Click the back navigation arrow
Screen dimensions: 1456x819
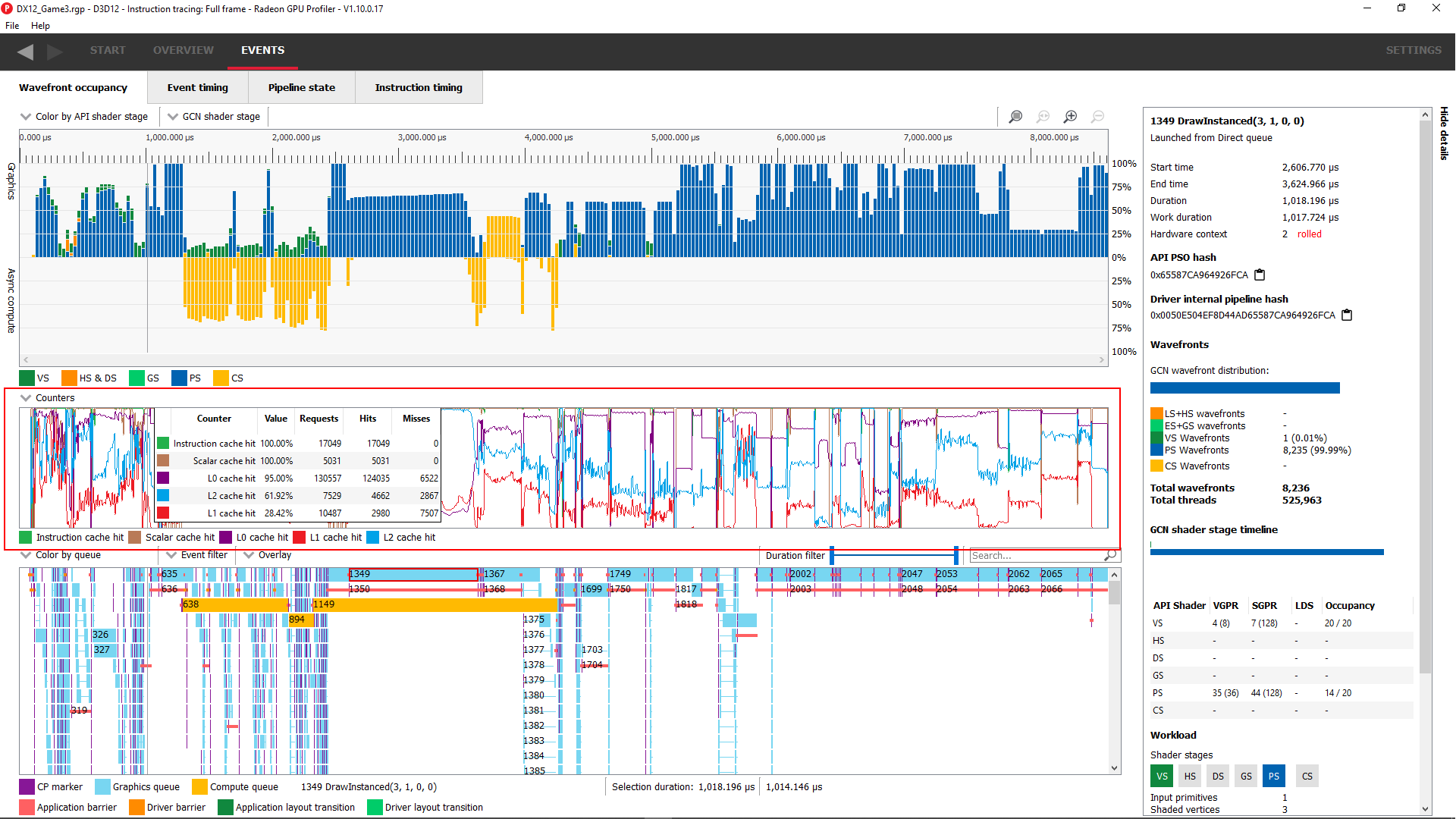pyautogui.click(x=25, y=51)
